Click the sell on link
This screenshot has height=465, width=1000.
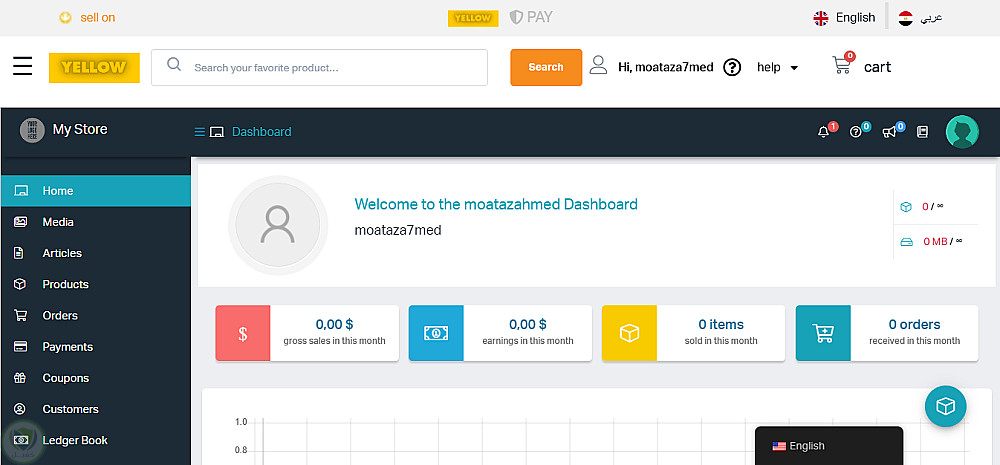pos(98,18)
